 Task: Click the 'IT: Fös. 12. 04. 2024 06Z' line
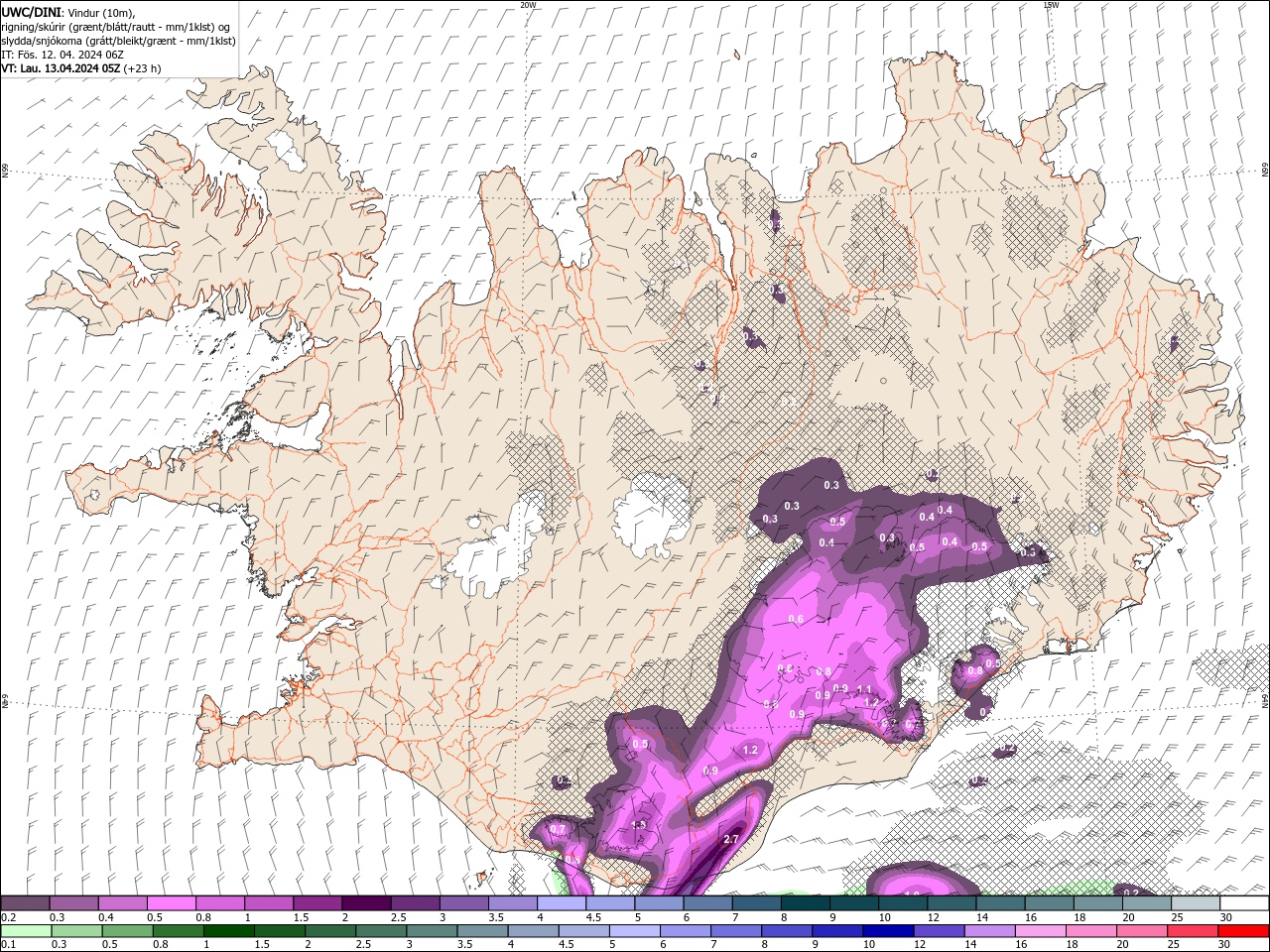(x=63, y=55)
